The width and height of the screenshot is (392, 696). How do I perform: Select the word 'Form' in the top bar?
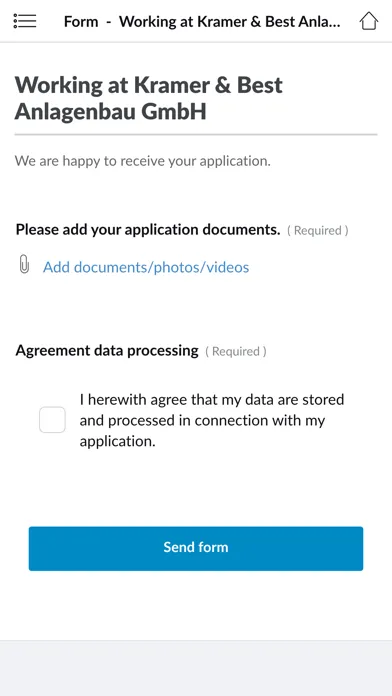click(x=81, y=21)
